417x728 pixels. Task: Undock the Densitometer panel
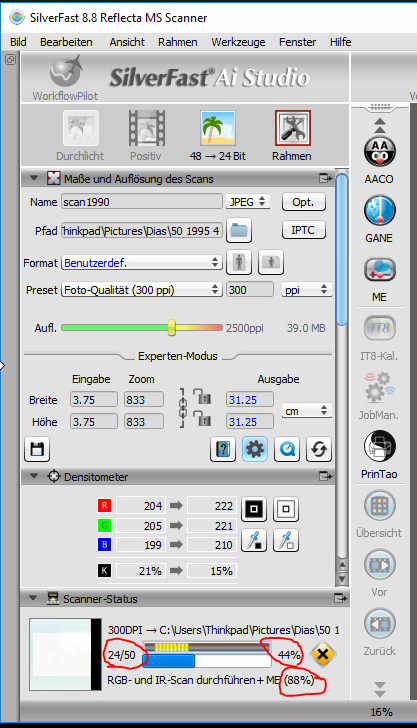click(x=326, y=476)
